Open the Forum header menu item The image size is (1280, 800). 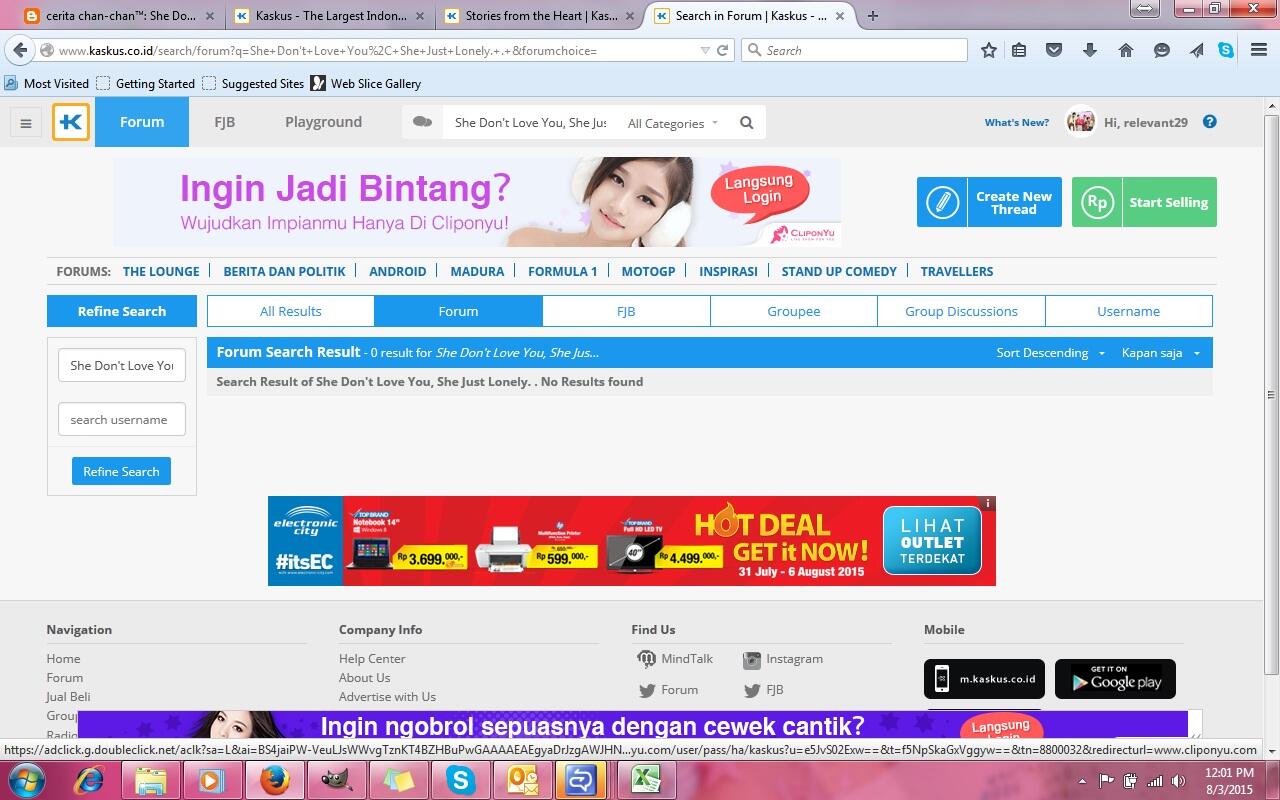[142, 122]
